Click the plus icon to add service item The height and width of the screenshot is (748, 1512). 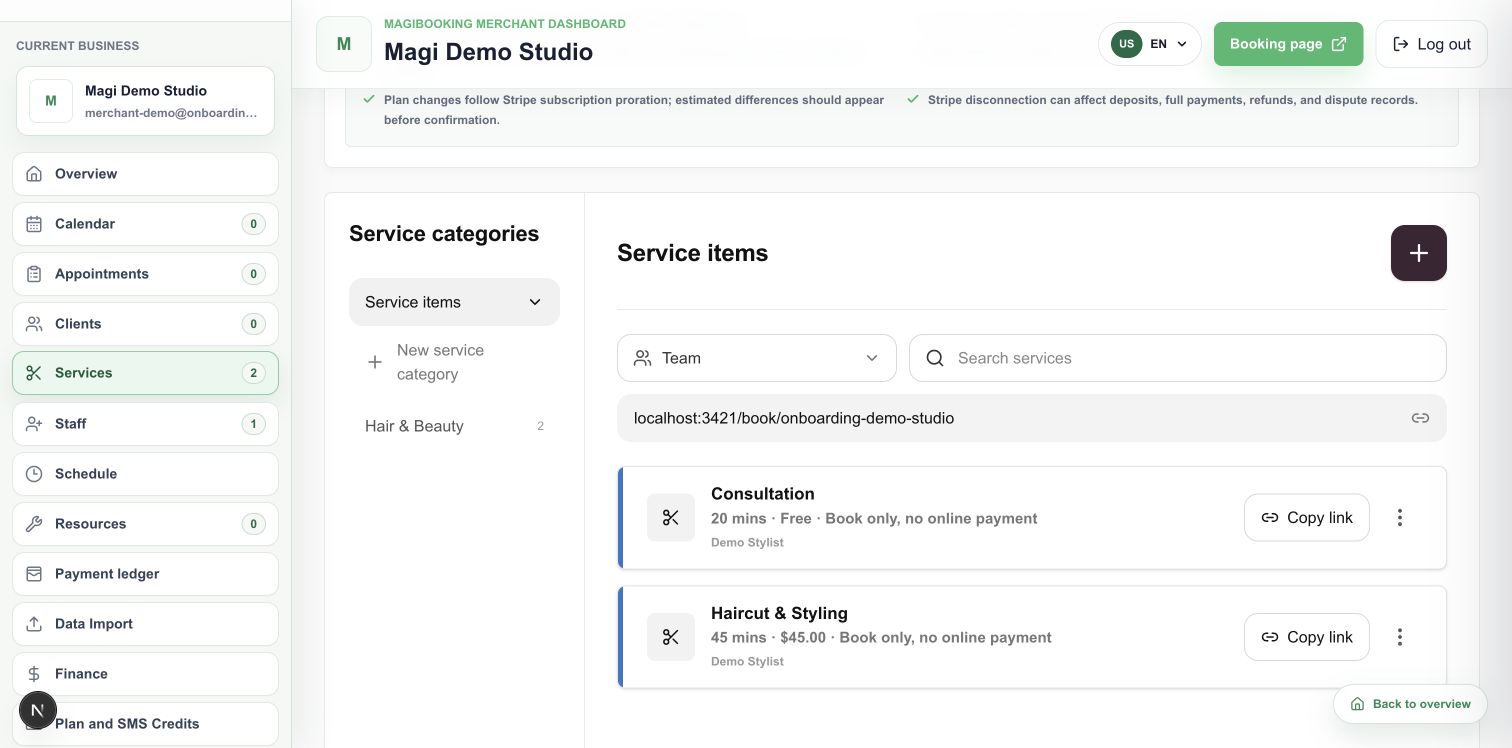tap(1418, 253)
